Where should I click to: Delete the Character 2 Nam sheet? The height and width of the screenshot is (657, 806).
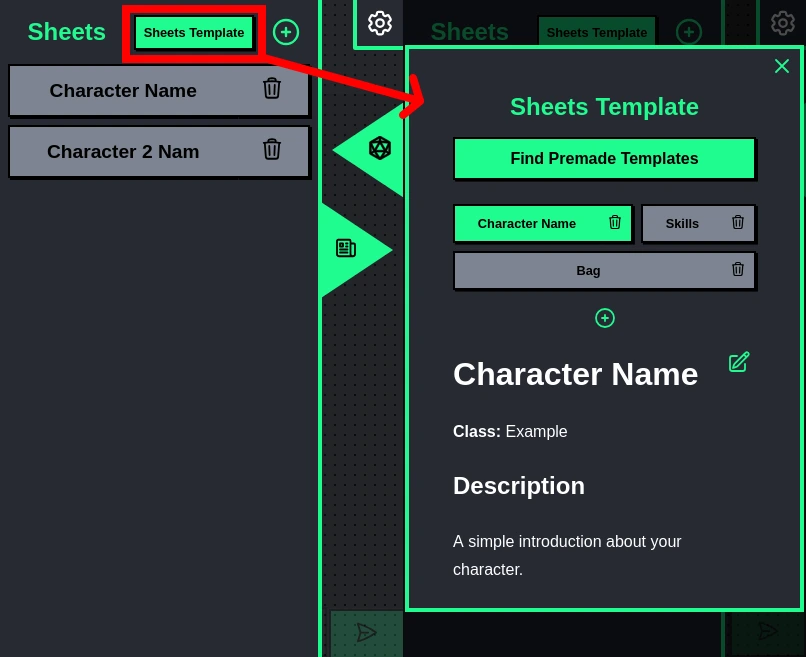[x=272, y=150]
